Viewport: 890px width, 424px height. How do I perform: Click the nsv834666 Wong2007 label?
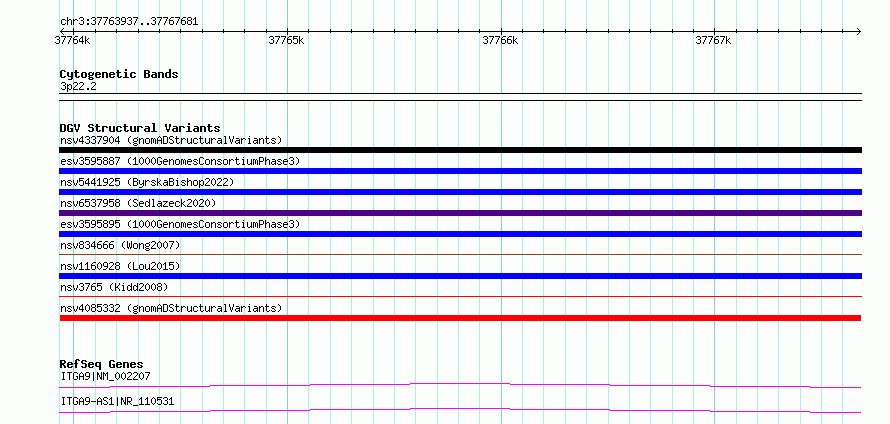click(120, 245)
